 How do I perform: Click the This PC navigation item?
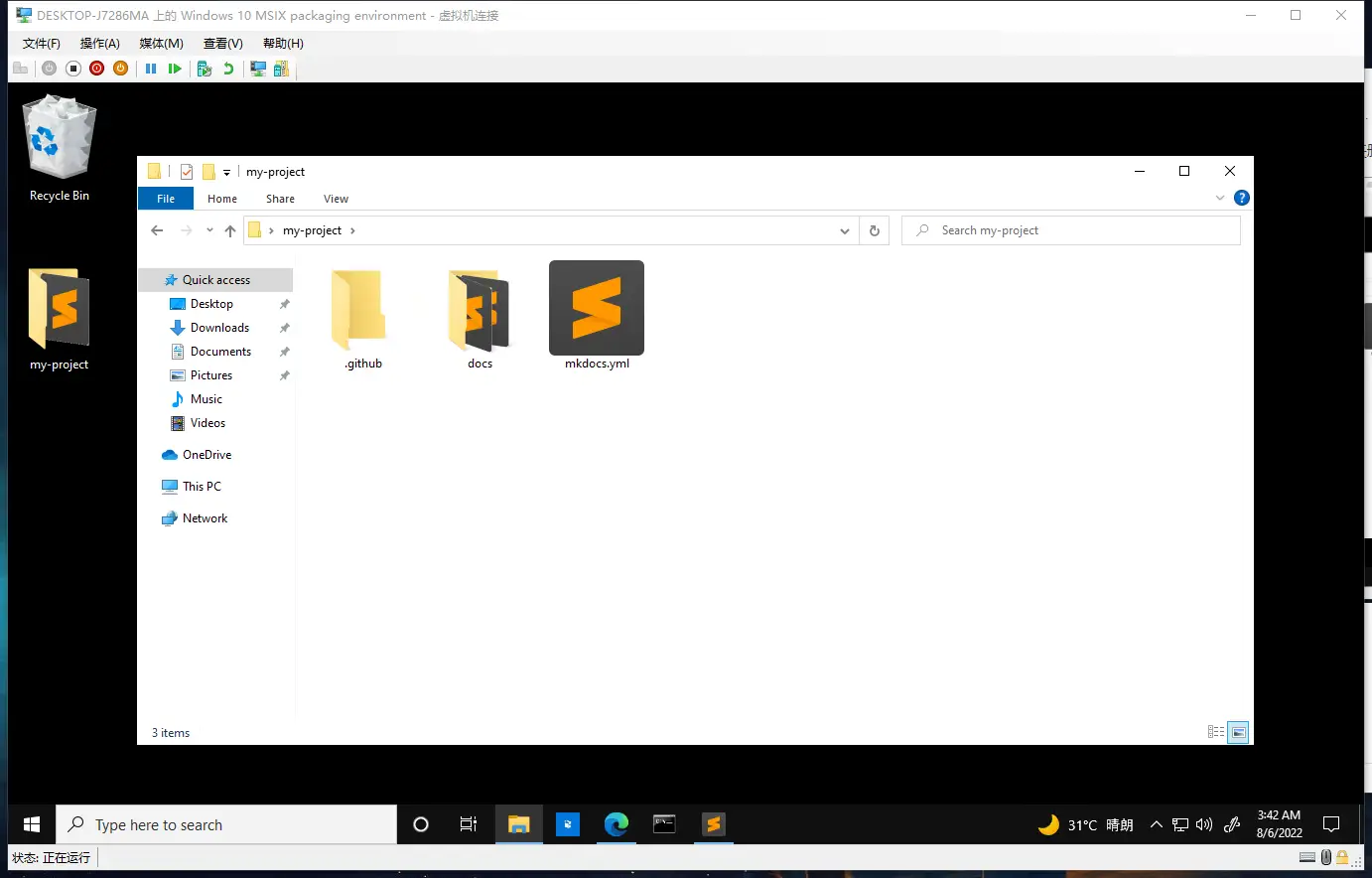[x=202, y=487]
